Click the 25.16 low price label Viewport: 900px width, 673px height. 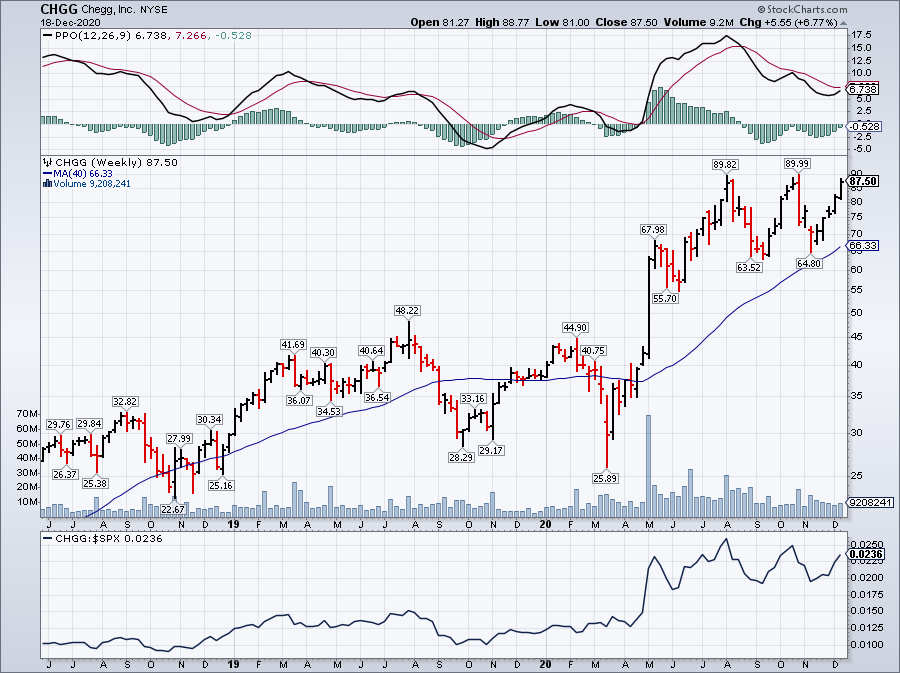point(221,485)
